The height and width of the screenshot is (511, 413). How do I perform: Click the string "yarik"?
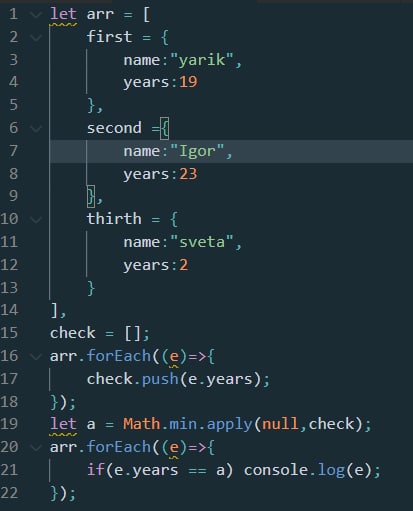tap(201, 60)
